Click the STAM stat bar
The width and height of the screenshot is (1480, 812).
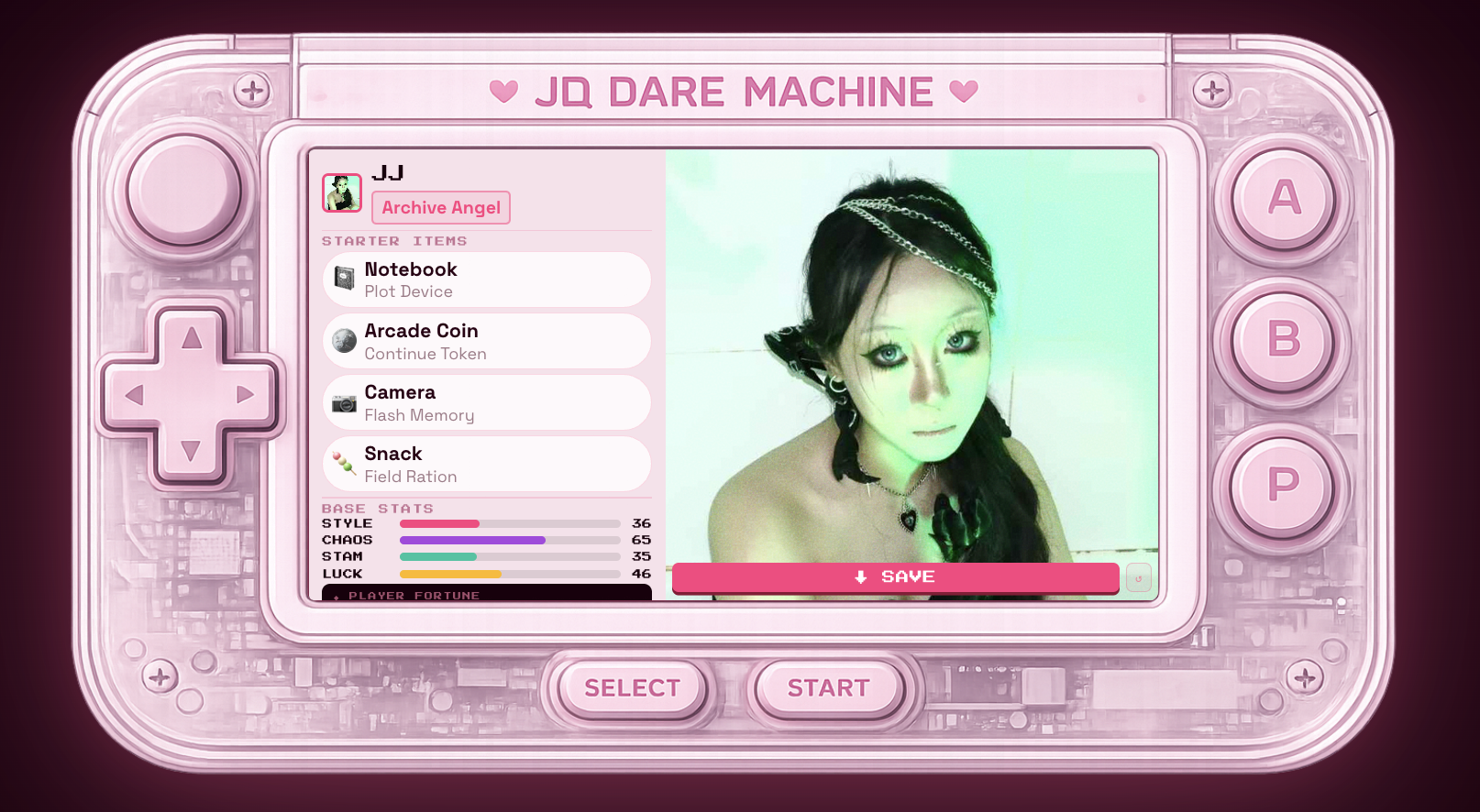click(510, 557)
